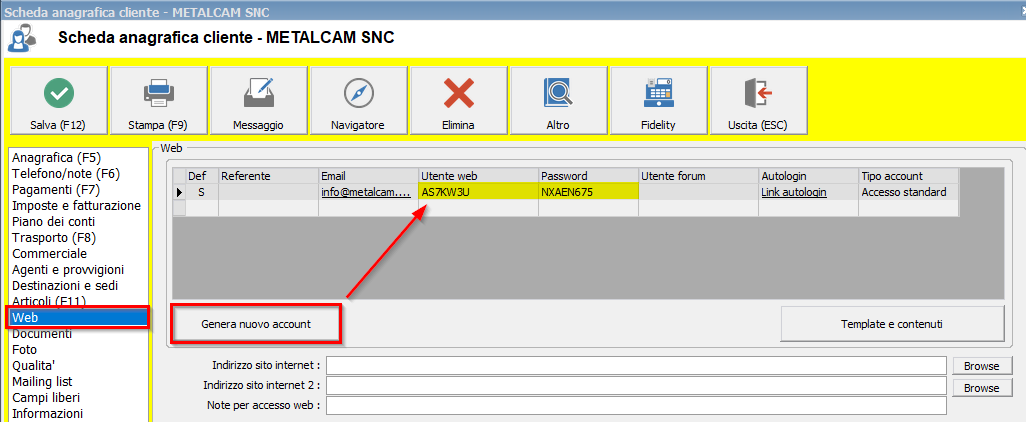The width and height of the screenshot is (1026, 422).
Task: Click the Elimina red X icon
Action: point(458,93)
